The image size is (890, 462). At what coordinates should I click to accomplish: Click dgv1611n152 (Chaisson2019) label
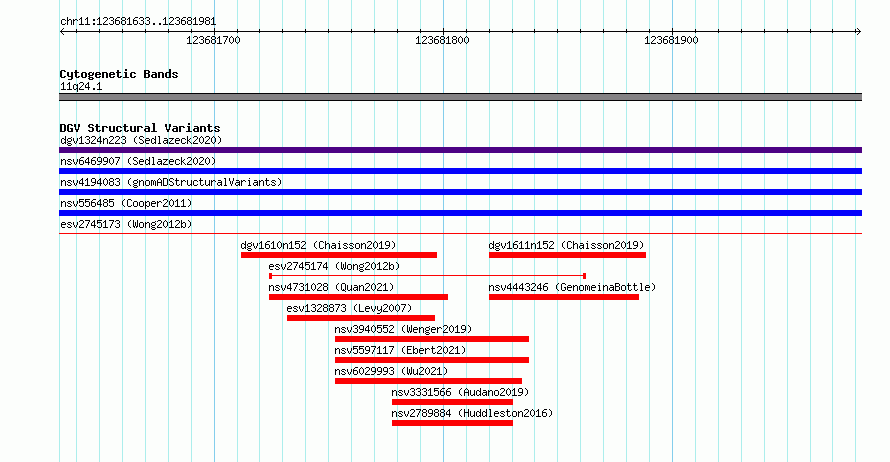(566, 245)
